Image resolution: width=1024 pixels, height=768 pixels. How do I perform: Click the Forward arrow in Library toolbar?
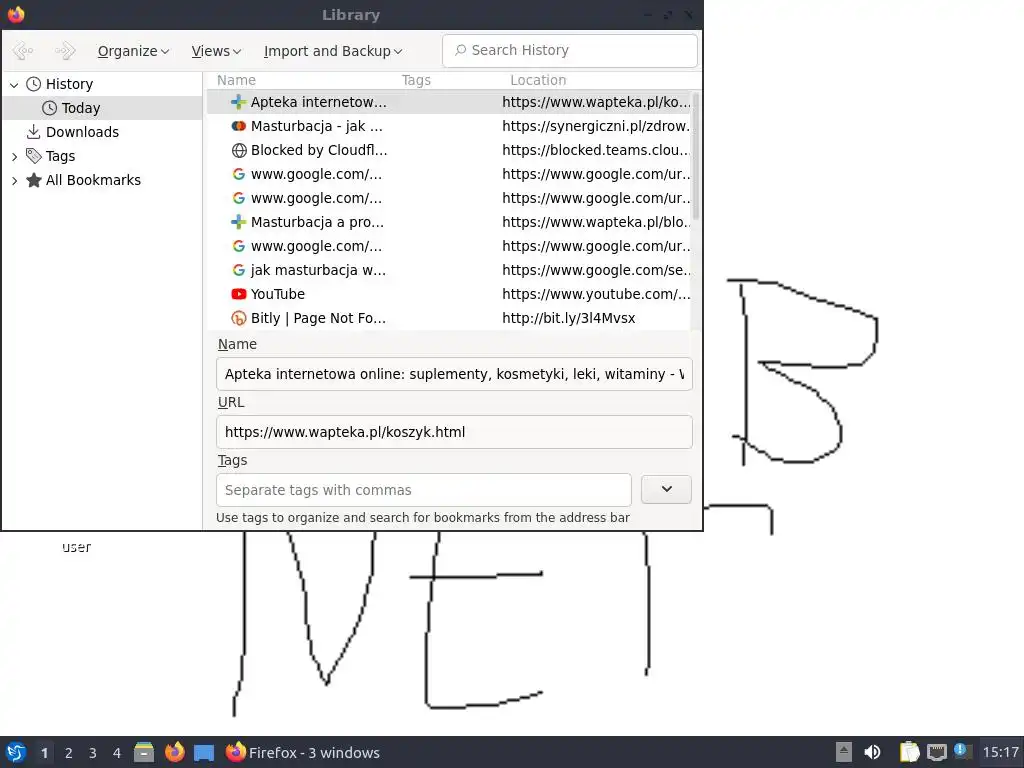(65, 51)
